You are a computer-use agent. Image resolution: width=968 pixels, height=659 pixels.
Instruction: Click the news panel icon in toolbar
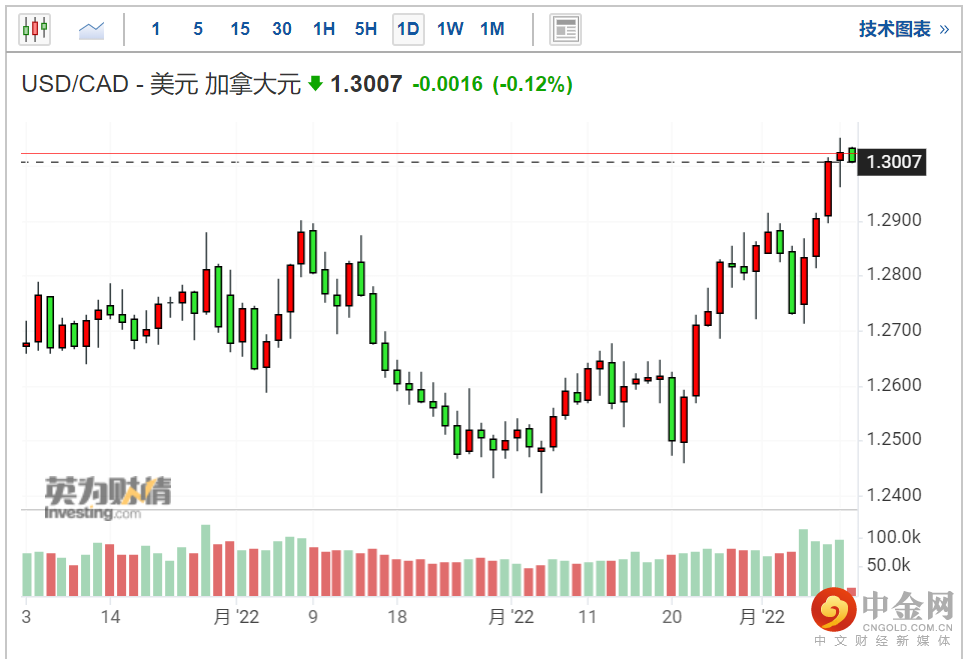pyautogui.click(x=566, y=29)
